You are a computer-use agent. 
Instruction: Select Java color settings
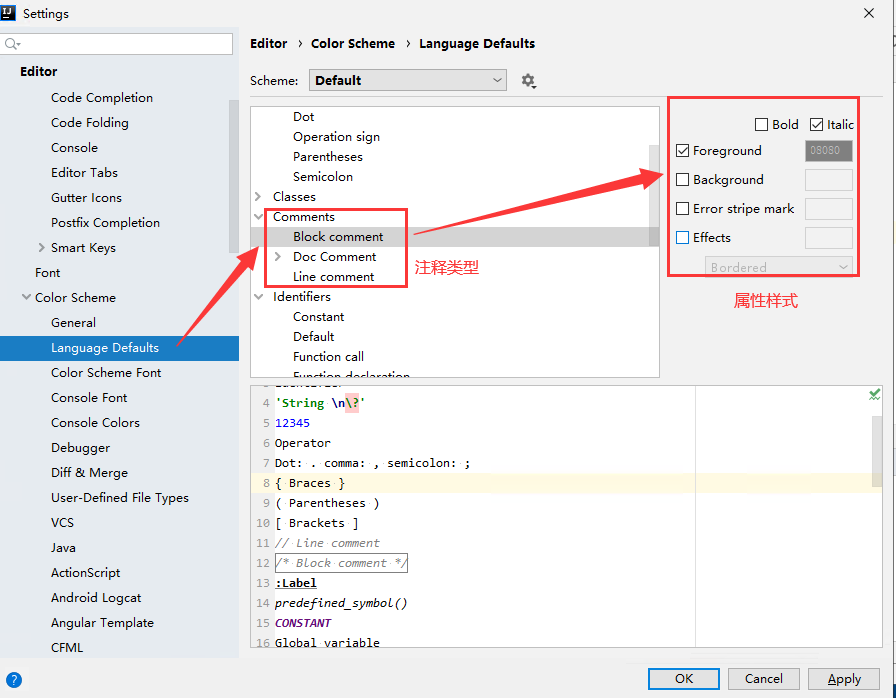63,548
